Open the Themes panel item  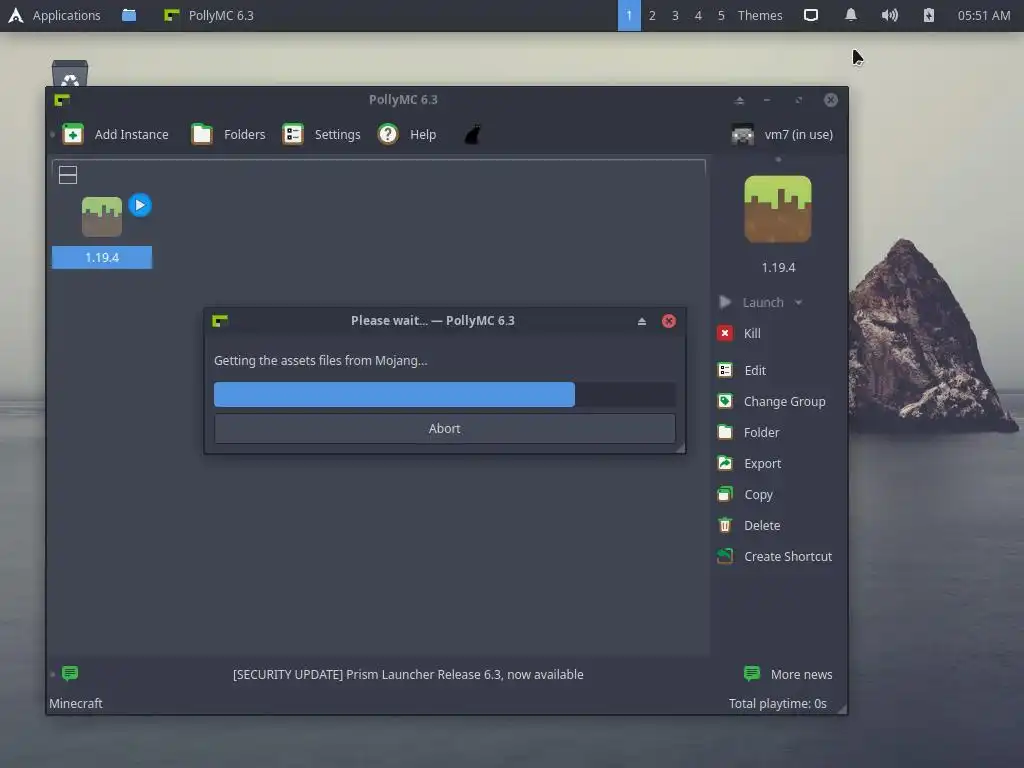point(760,15)
